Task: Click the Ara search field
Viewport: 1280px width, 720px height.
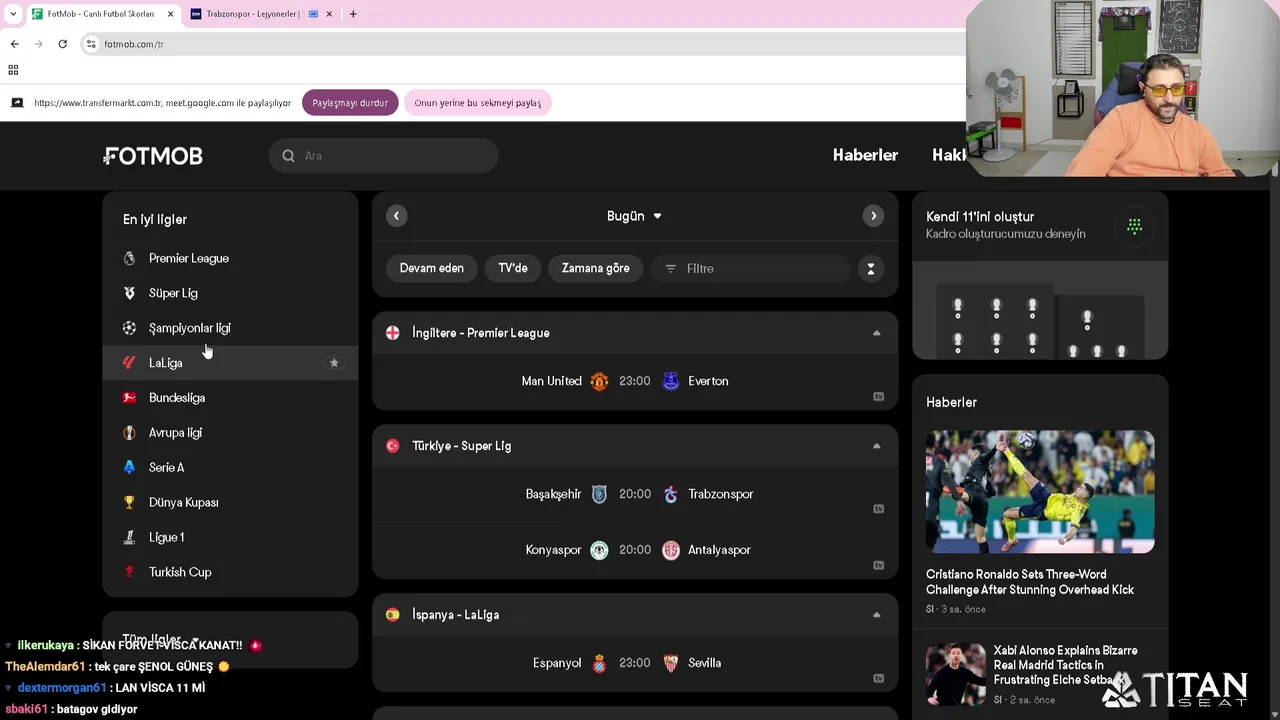Action: point(383,156)
